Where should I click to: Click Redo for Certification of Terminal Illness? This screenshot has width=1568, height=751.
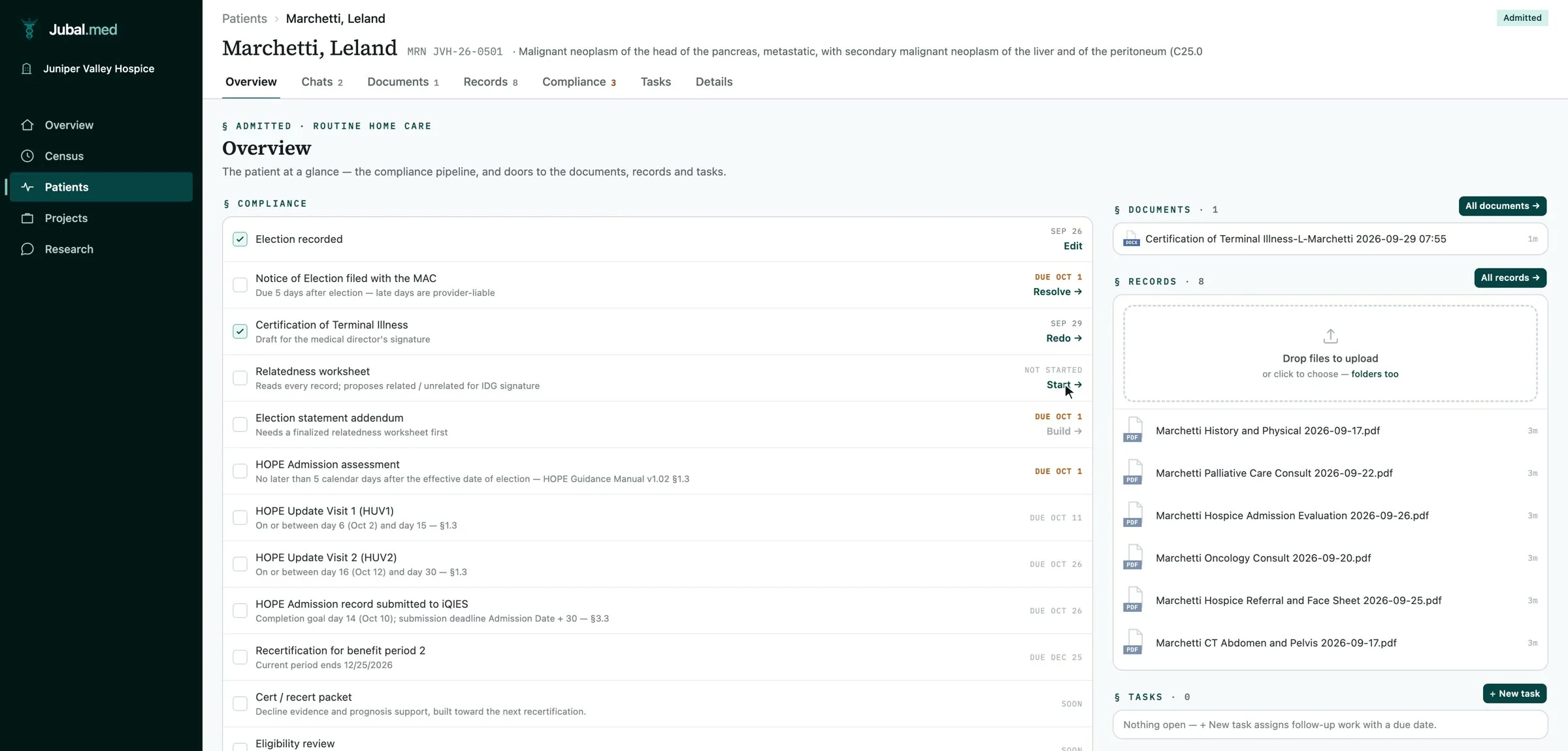pyautogui.click(x=1064, y=338)
